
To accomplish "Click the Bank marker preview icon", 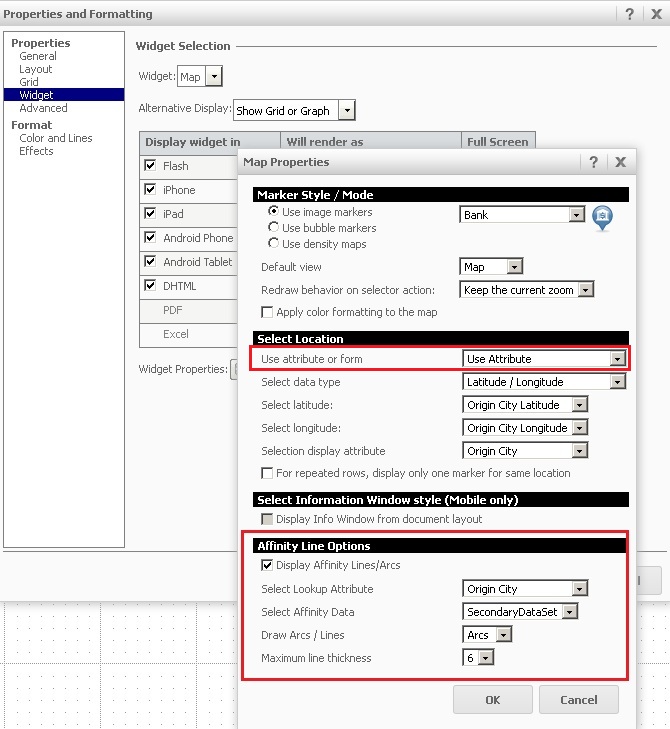I will point(602,217).
